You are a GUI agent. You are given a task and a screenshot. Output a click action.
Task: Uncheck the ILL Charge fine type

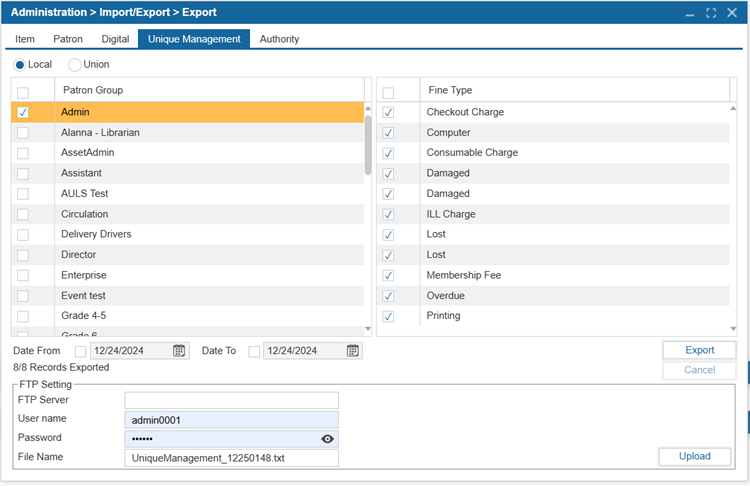(x=388, y=214)
